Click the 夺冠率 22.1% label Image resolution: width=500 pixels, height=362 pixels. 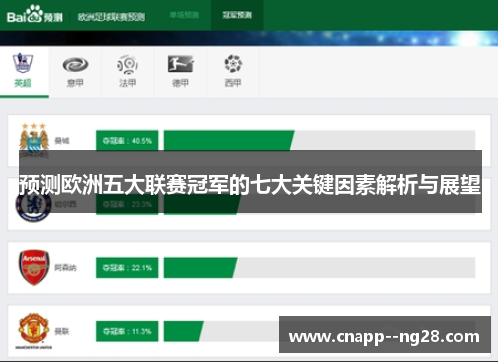point(127,268)
